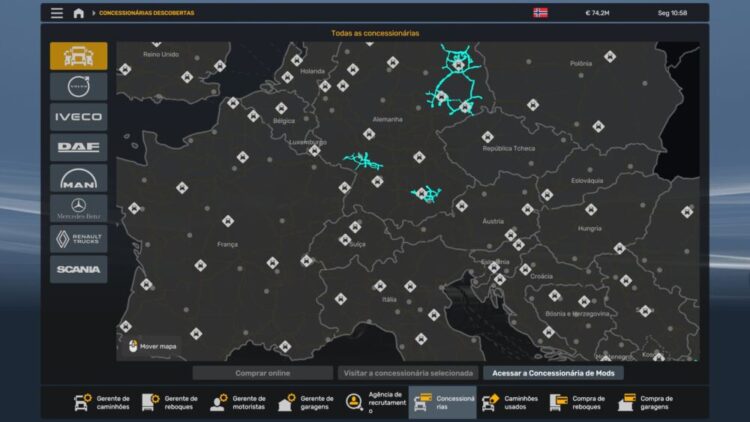Select dealership marker above República Tcheca label
This screenshot has height=422, width=750.
point(487,137)
